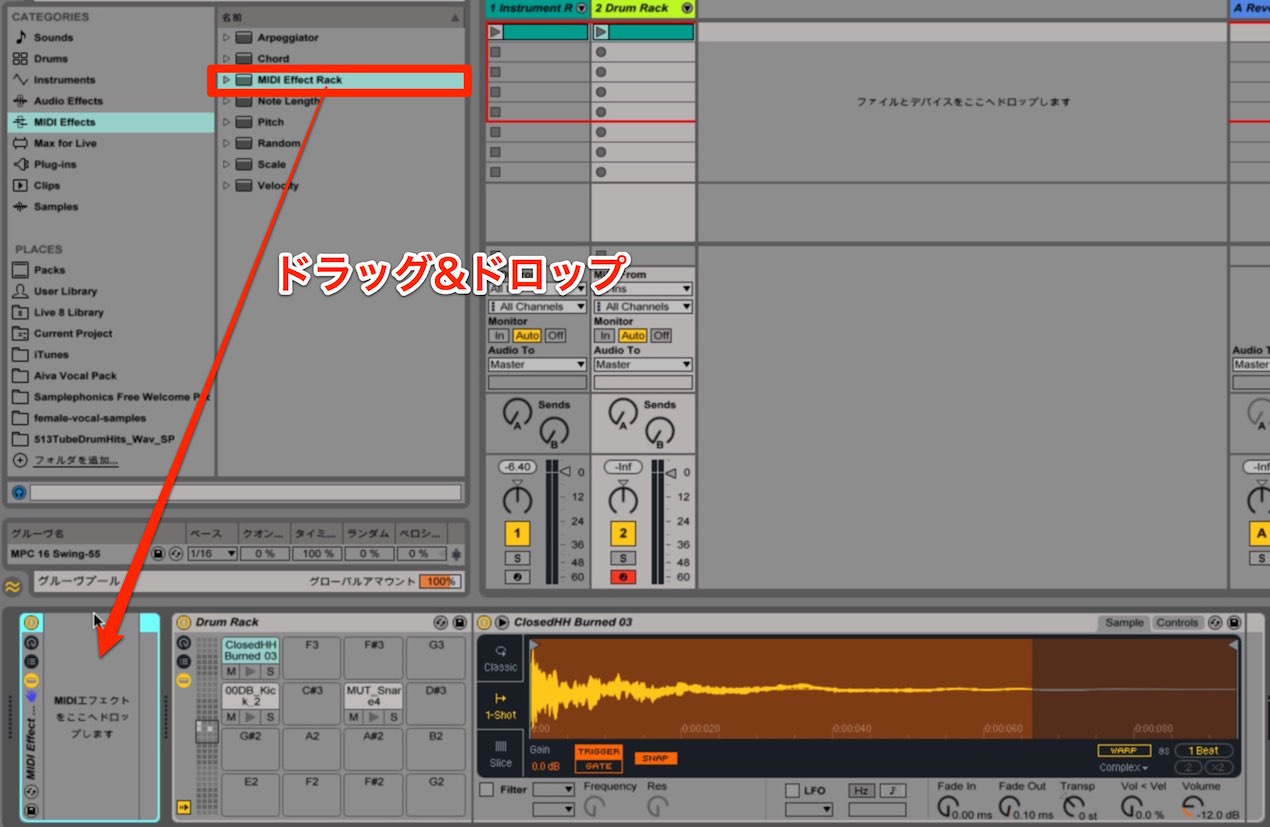The height and width of the screenshot is (827, 1270).
Task: Launch first clip slot on Instrument track
Action: click(x=496, y=32)
